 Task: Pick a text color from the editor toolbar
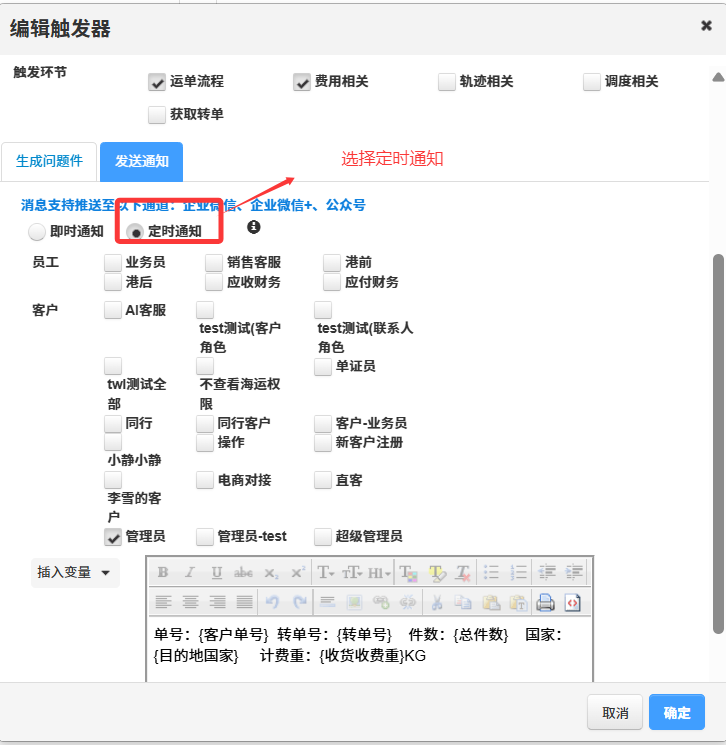pyautogui.click(x=409, y=573)
